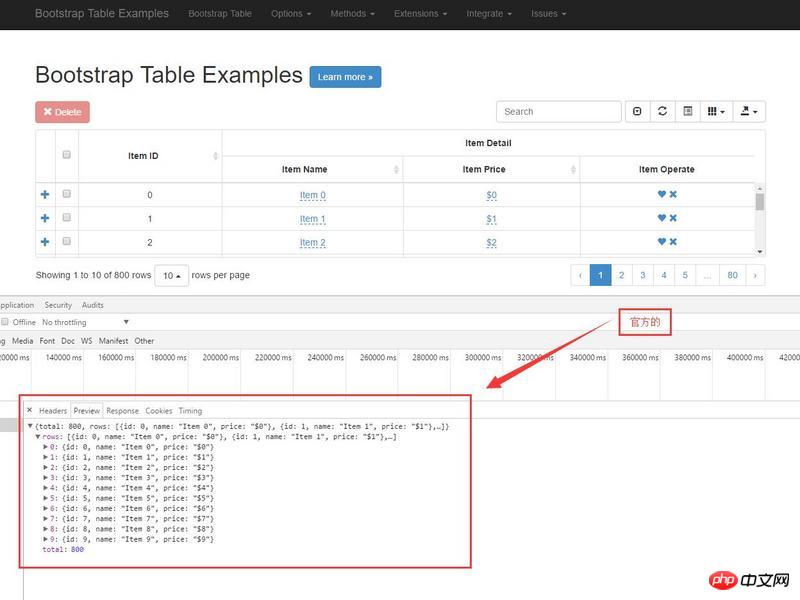The height and width of the screenshot is (600, 800).
Task: Toggle card view icon in table toolbar
Action: pyautogui.click(x=688, y=111)
